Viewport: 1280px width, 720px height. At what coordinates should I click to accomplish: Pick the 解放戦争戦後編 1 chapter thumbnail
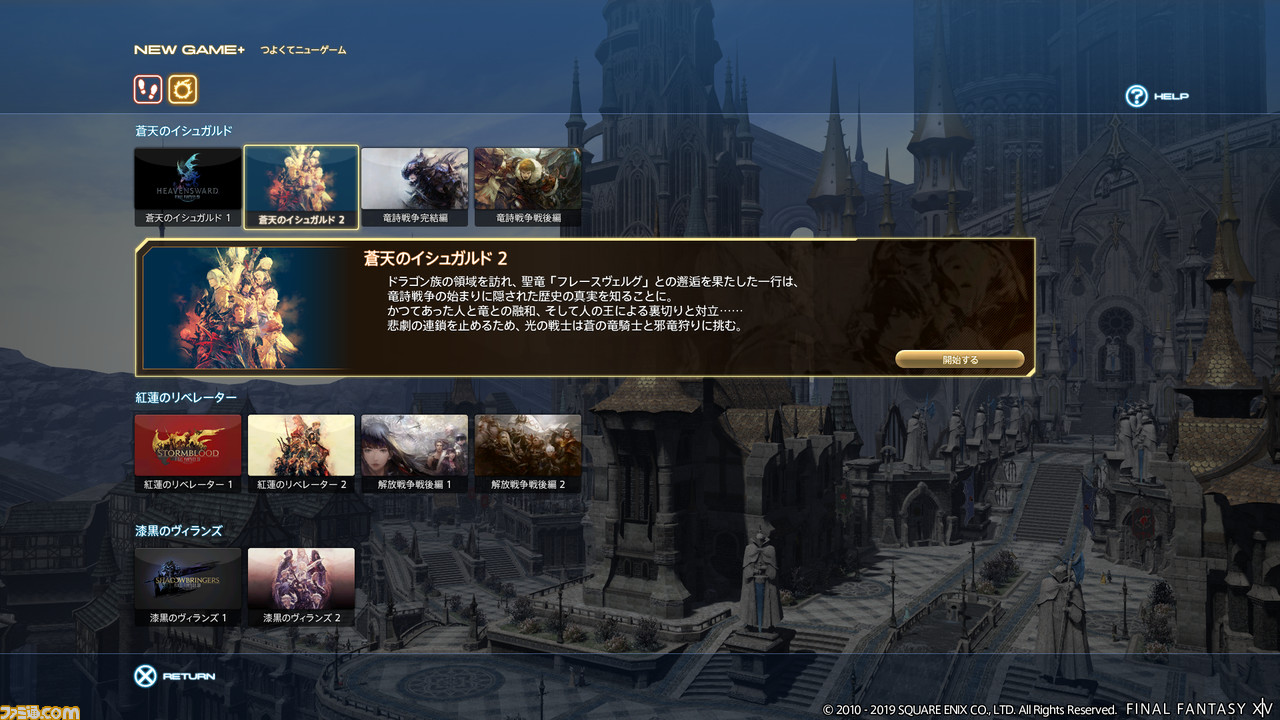[x=414, y=454]
